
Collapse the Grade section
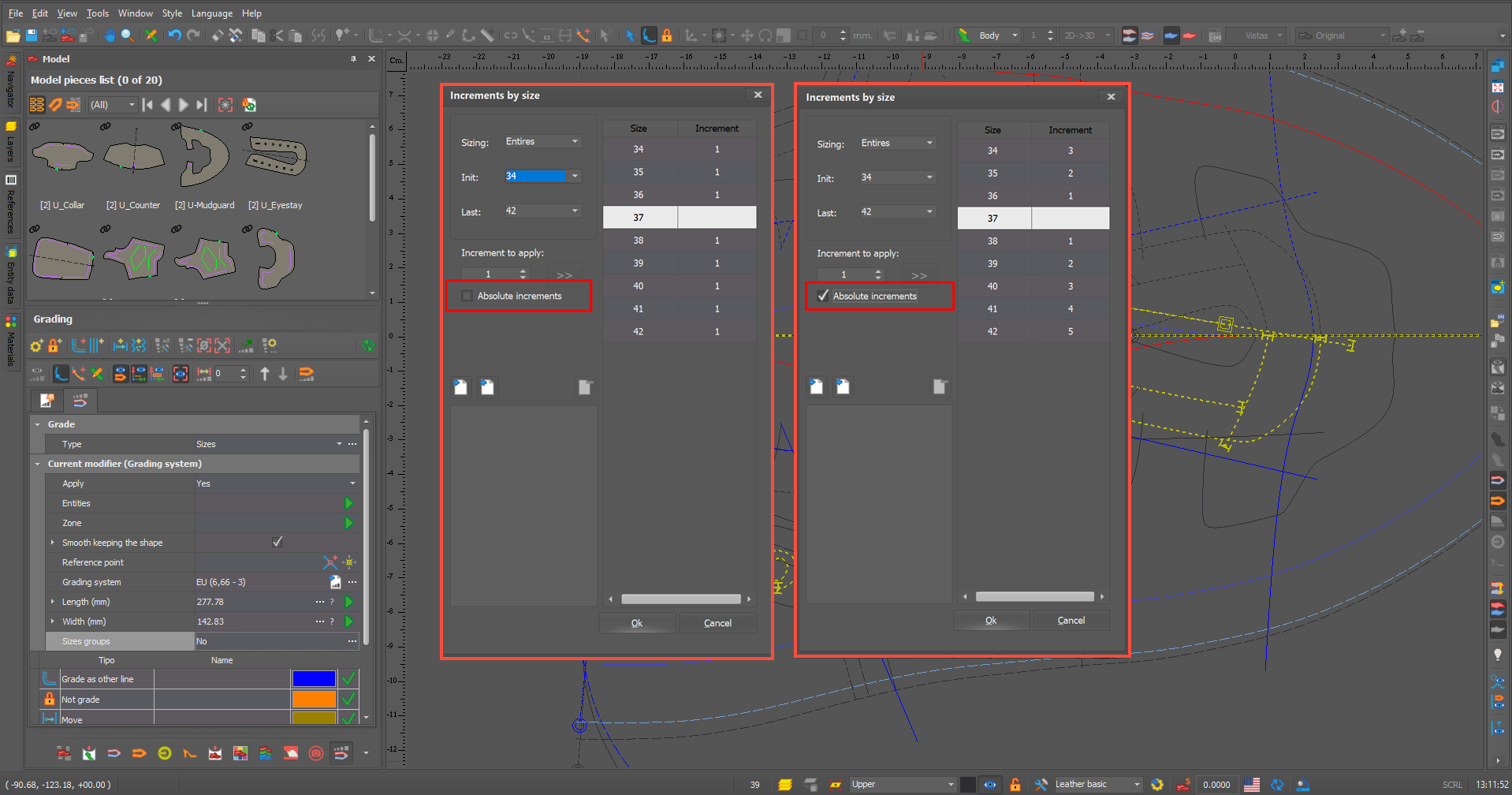pyautogui.click(x=37, y=424)
